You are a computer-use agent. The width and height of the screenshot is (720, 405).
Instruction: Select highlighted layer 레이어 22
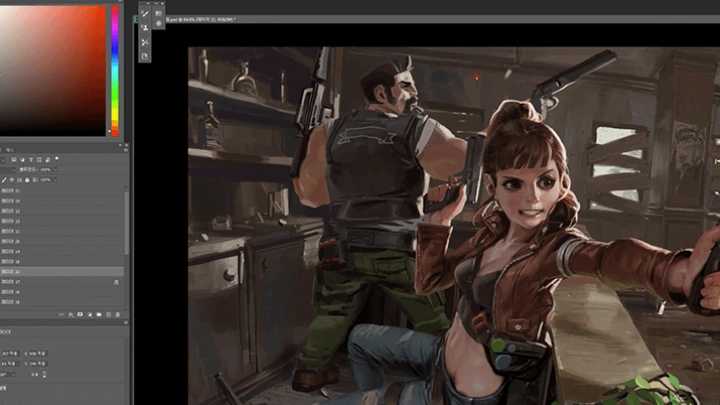point(62,271)
